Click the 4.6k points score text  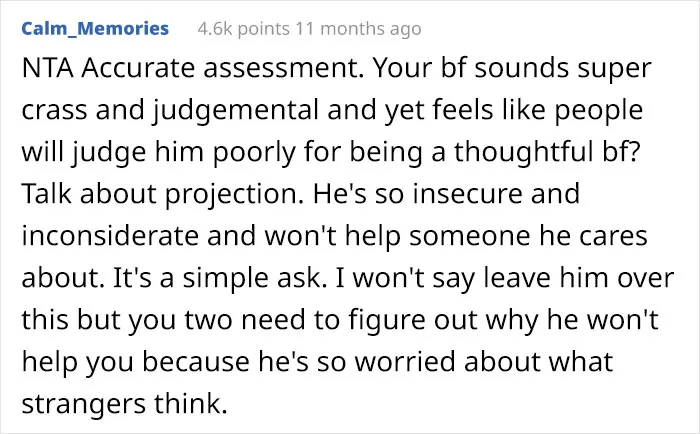[244, 29]
